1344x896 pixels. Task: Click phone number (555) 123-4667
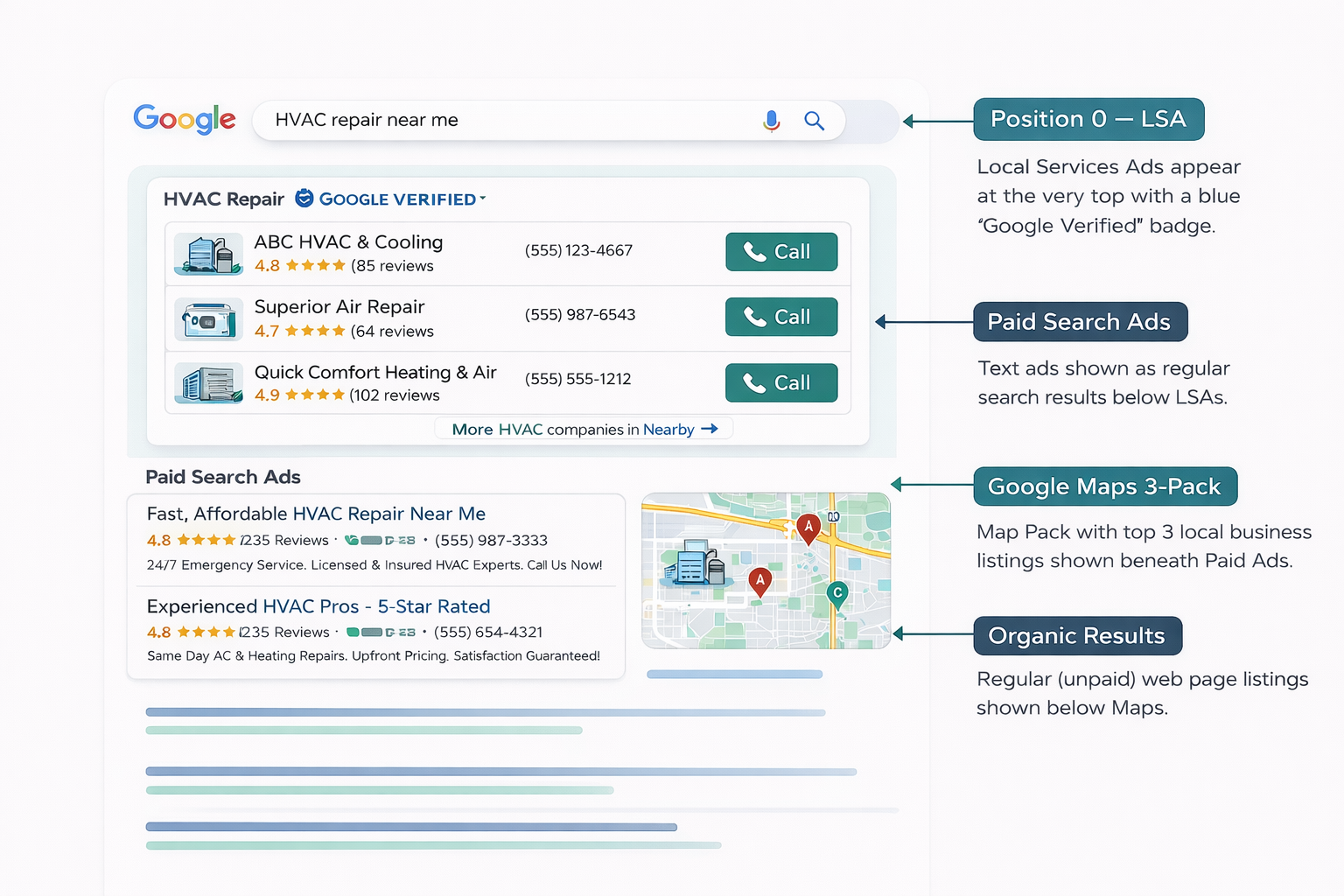click(578, 250)
